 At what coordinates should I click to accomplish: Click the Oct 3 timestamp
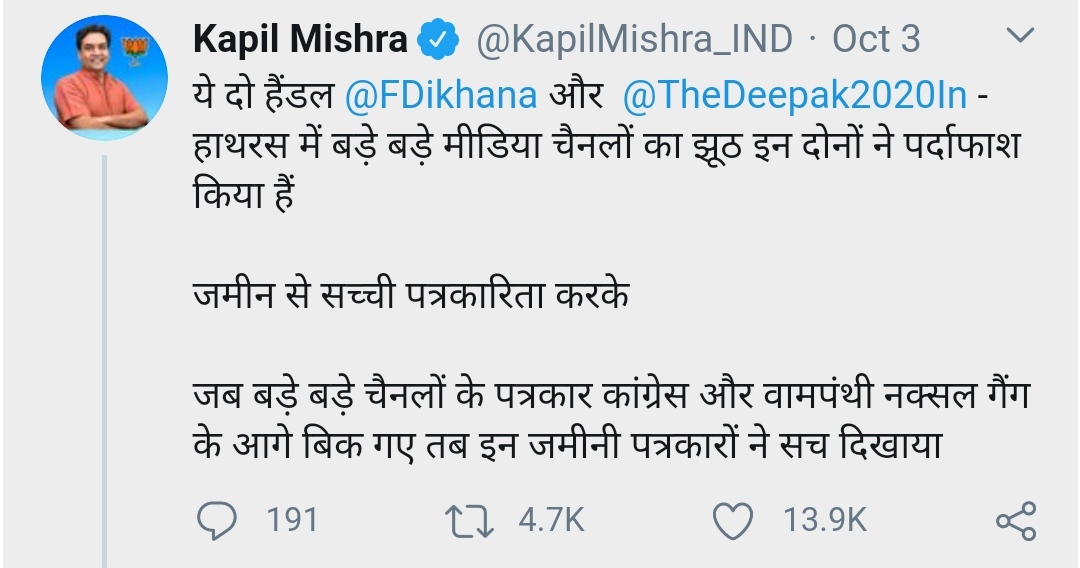876,40
